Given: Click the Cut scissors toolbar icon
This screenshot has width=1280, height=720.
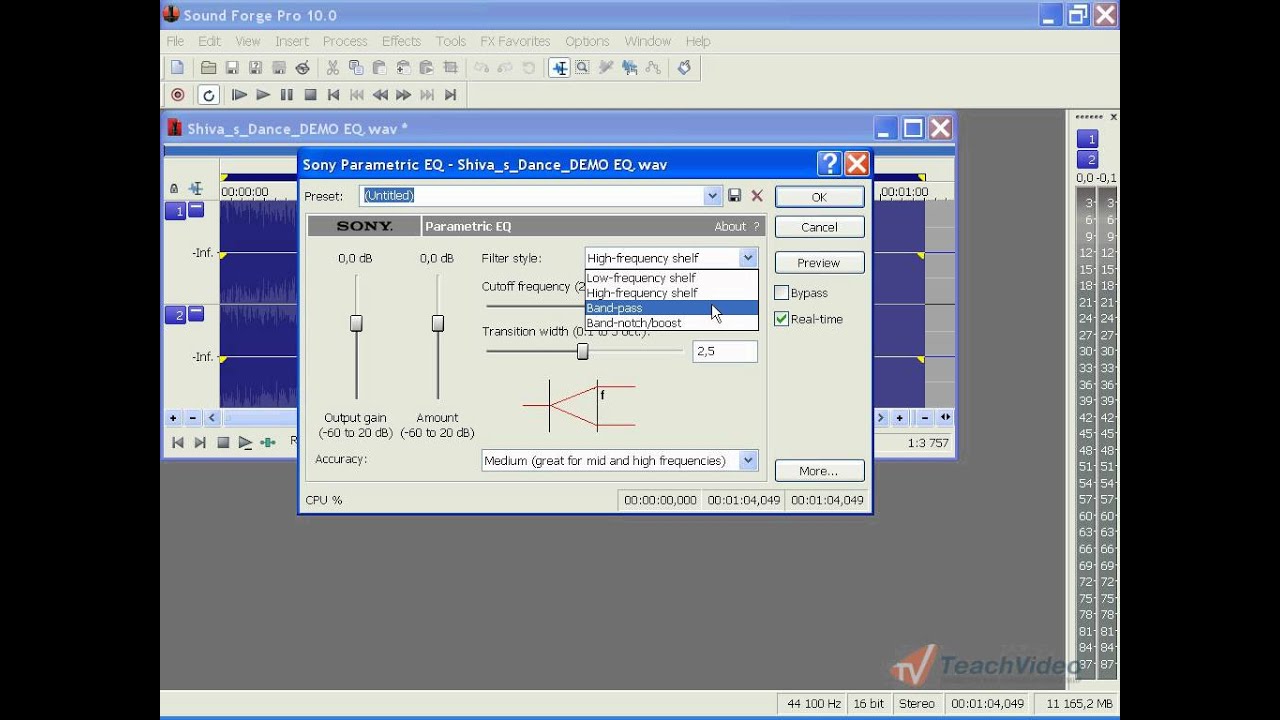Looking at the screenshot, I should (x=332, y=68).
